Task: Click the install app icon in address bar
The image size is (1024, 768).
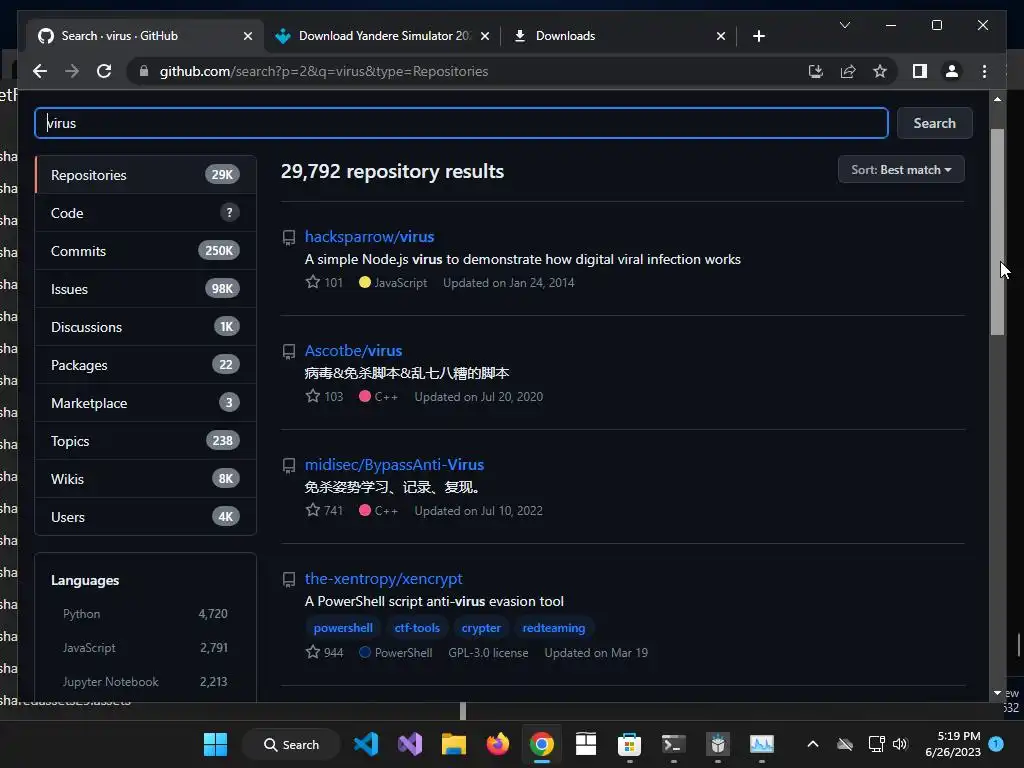Action: tap(816, 71)
